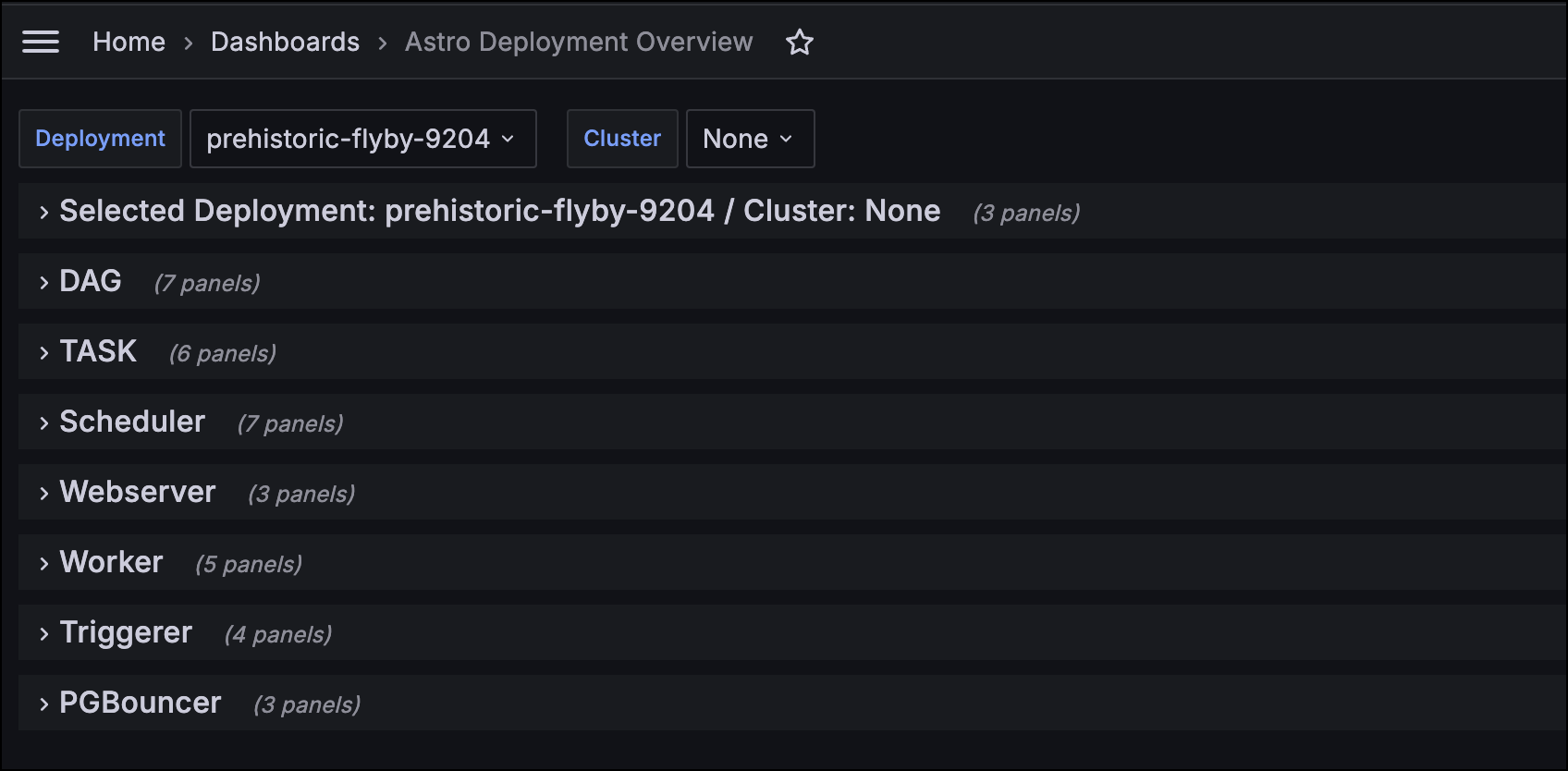Expand the Selected Deployment row chevron
This screenshot has height=771, width=1568.
click(x=43, y=213)
